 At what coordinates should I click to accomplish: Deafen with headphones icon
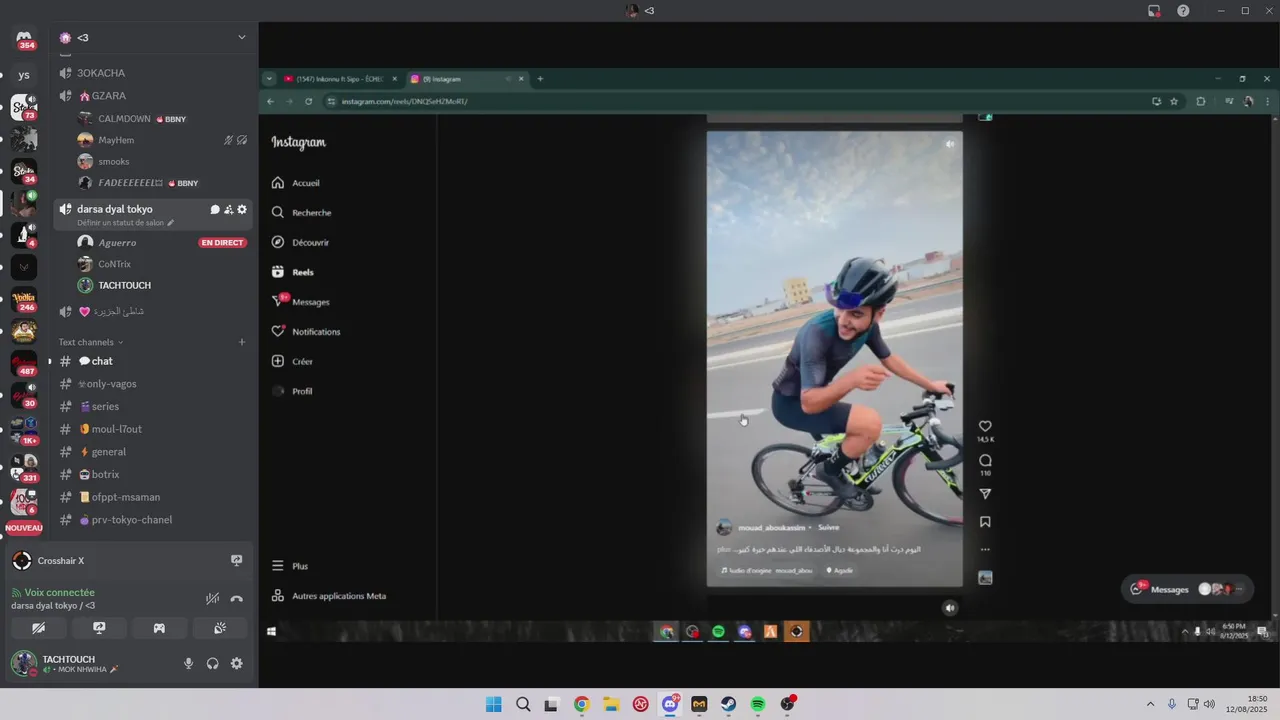click(x=213, y=663)
